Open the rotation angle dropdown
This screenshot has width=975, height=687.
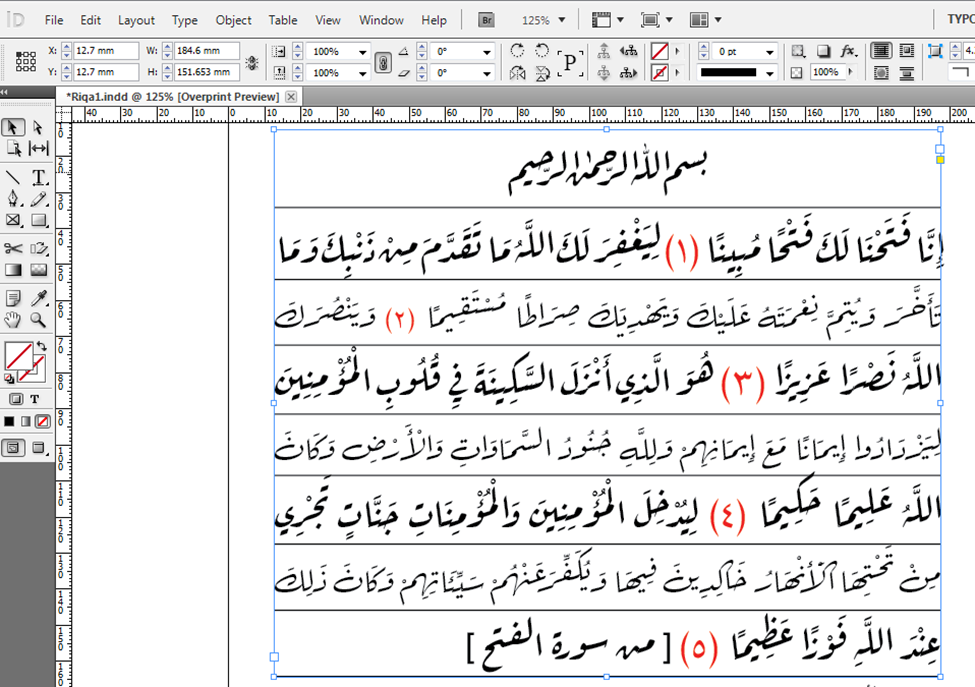tap(488, 52)
